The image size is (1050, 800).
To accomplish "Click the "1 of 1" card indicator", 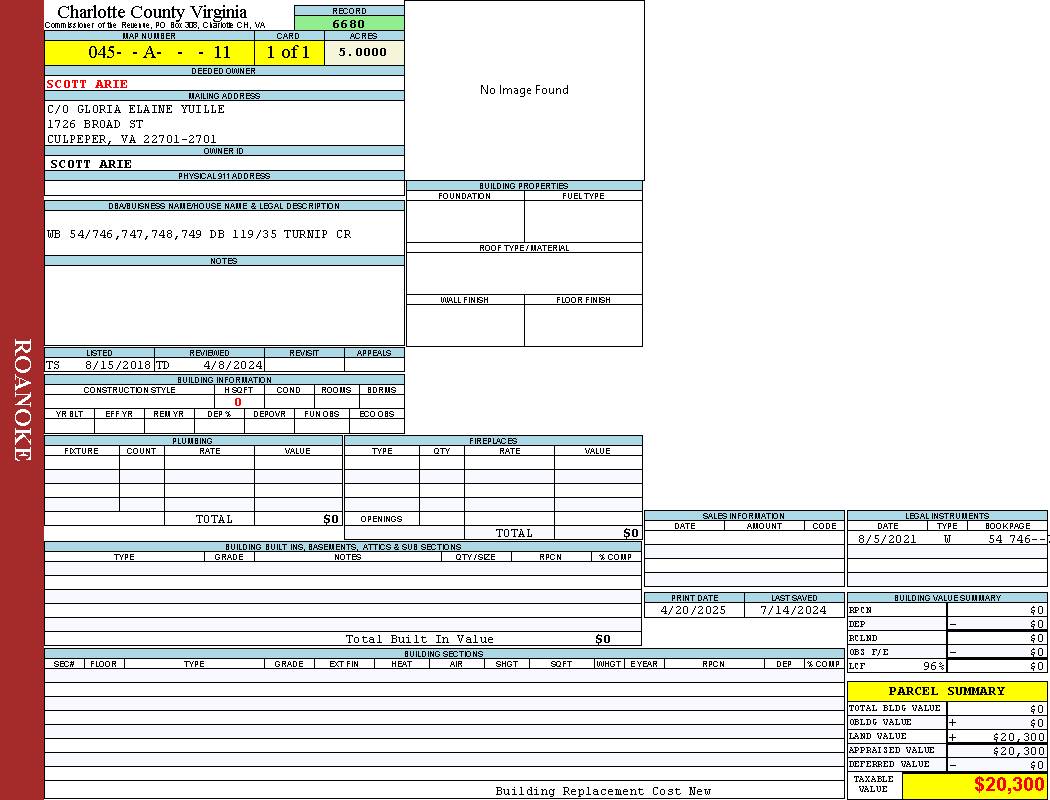I will (x=288, y=53).
